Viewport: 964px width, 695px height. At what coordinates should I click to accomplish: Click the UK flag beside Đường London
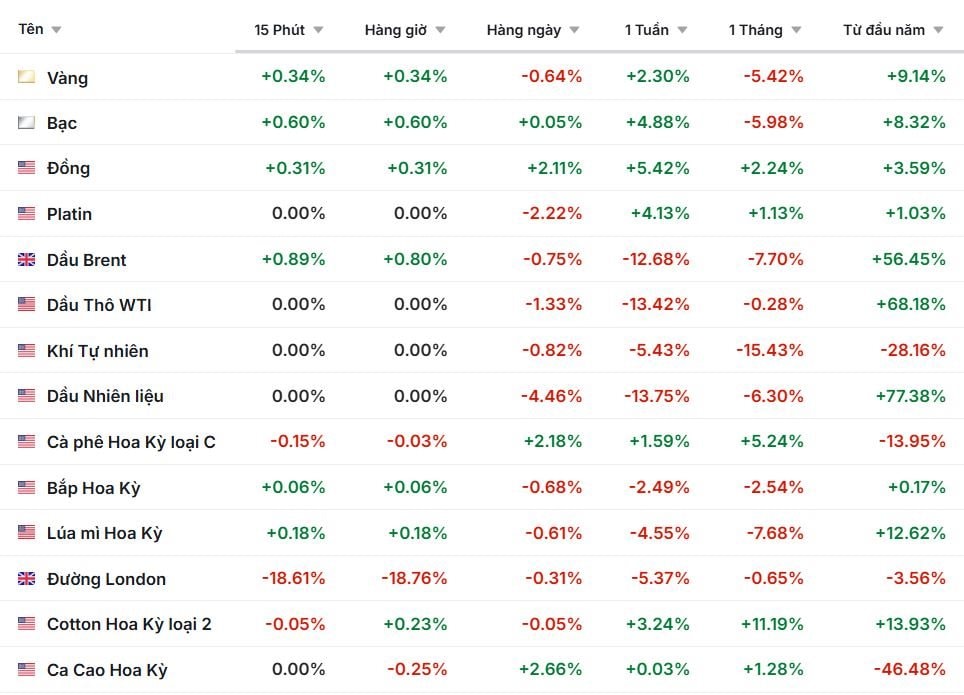pyautogui.click(x=27, y=579)
